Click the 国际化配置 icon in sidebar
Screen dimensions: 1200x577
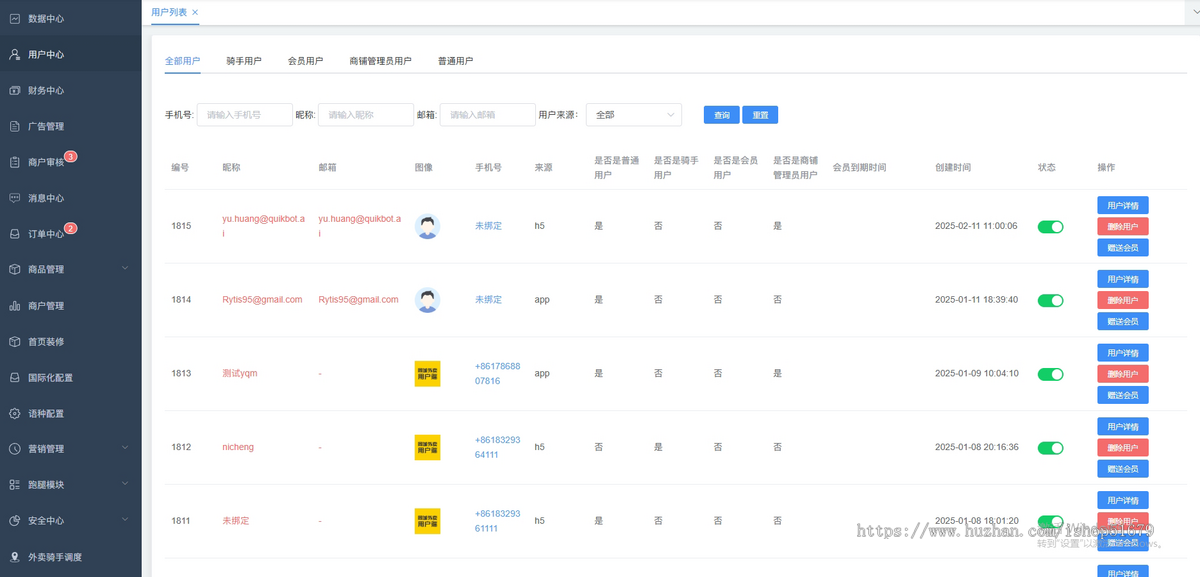coord(15,378)
